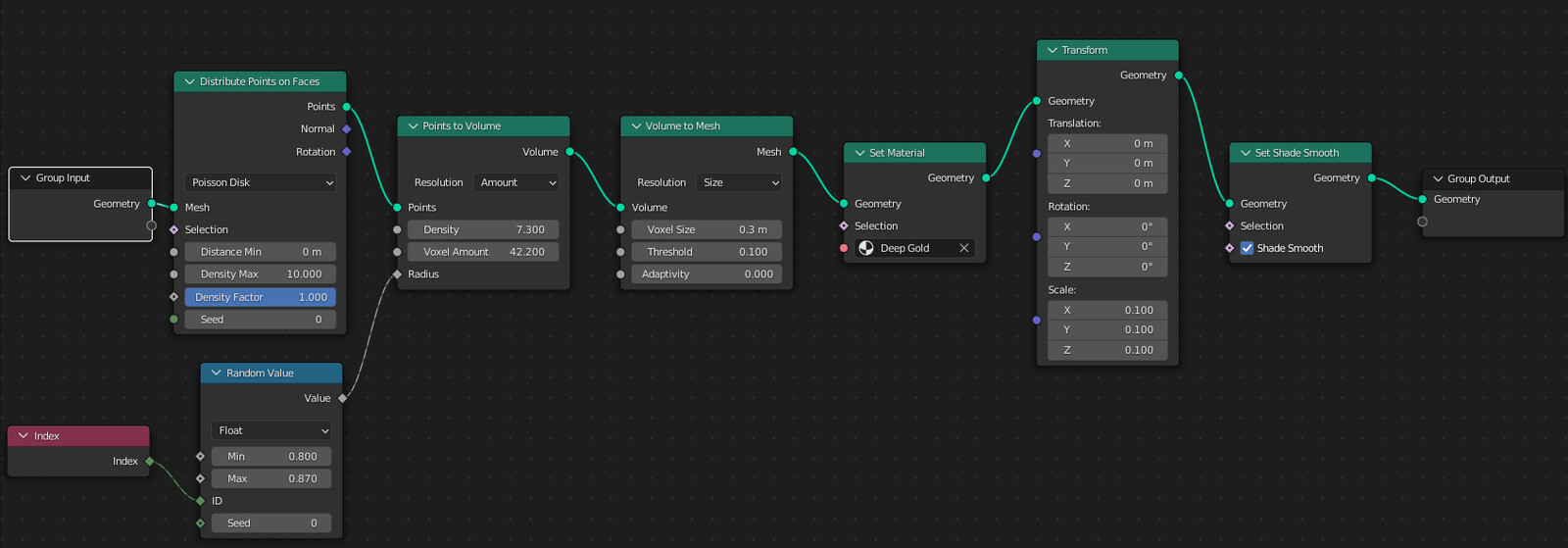Click the Radius input socket

(x=397, y=274)
